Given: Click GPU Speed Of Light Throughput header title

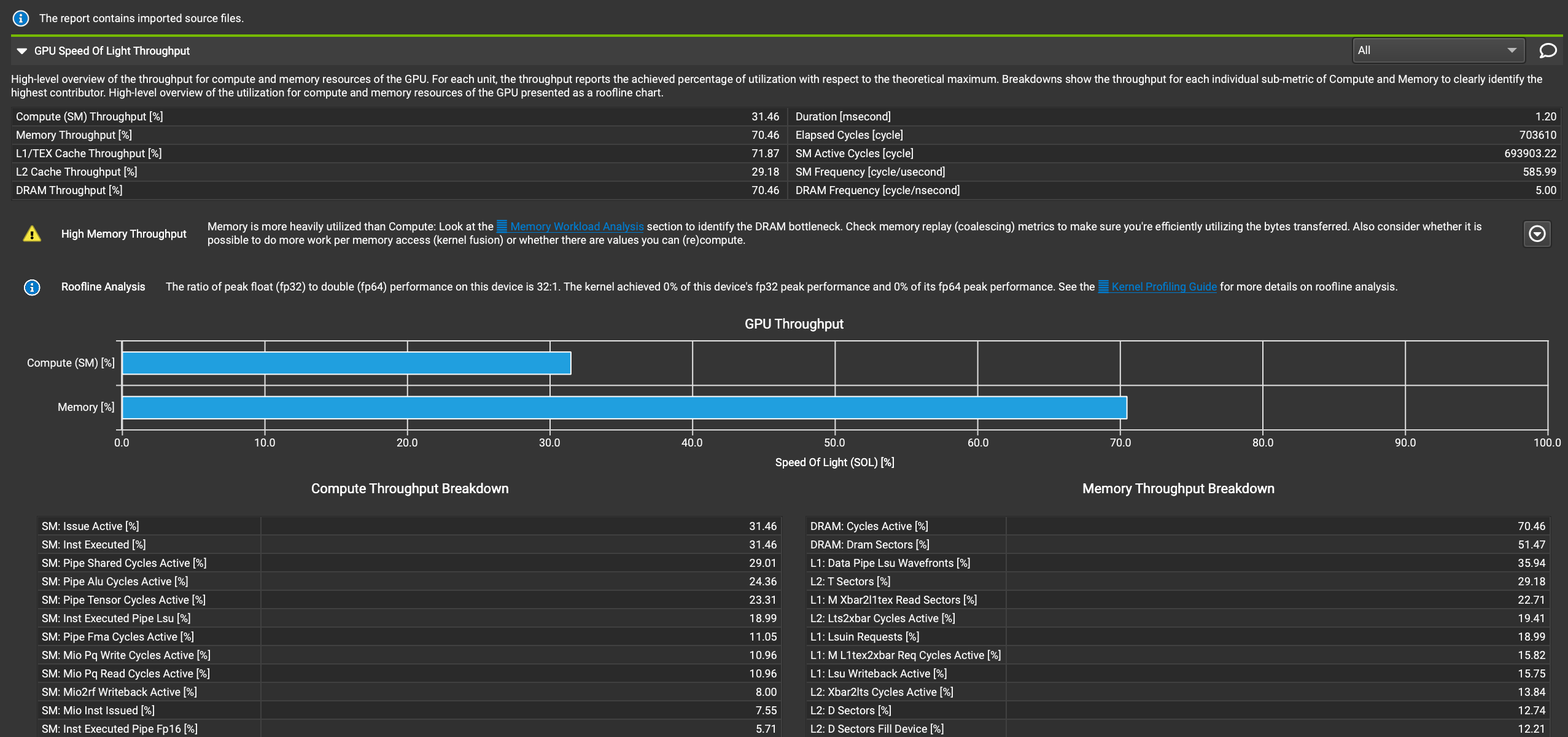Looking at the screenshot, I should coord(112,51).
